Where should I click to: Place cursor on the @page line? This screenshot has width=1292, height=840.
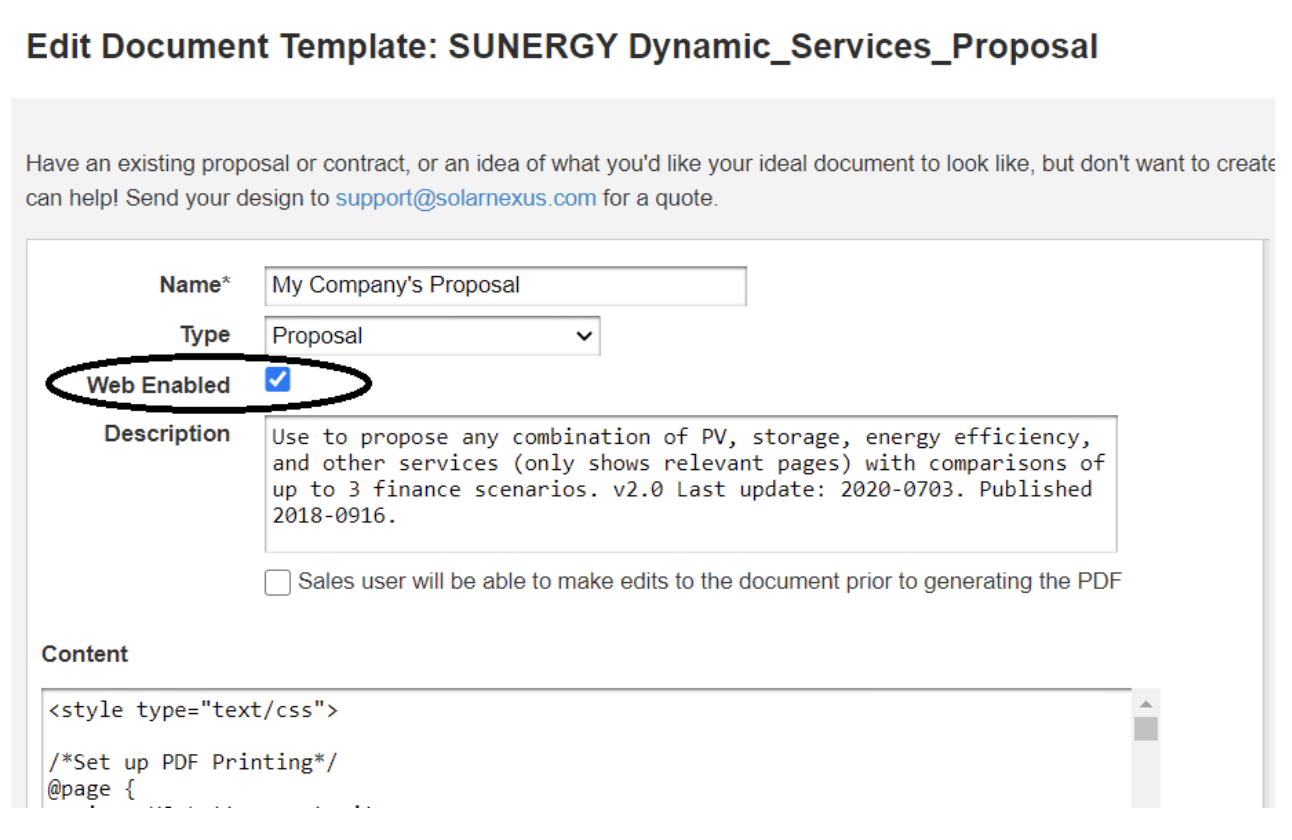91,789
